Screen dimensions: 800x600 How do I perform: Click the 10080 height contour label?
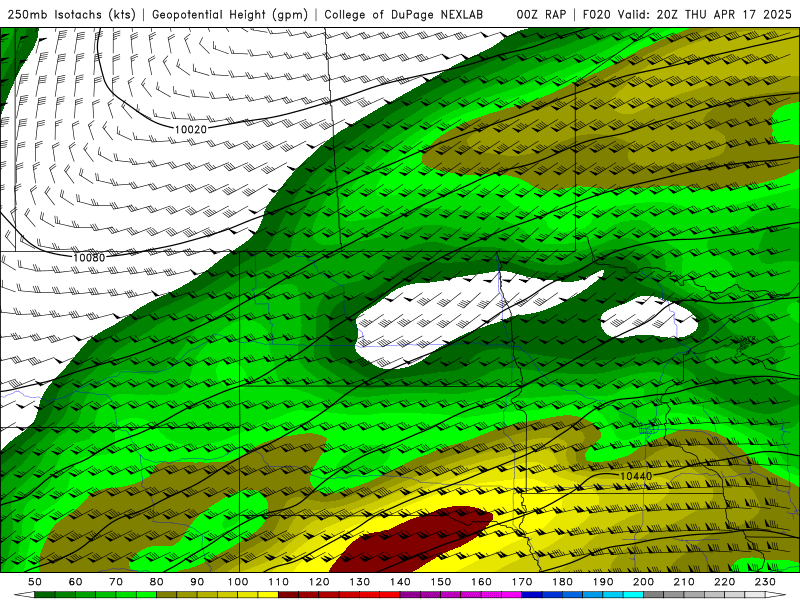[89, 258]
